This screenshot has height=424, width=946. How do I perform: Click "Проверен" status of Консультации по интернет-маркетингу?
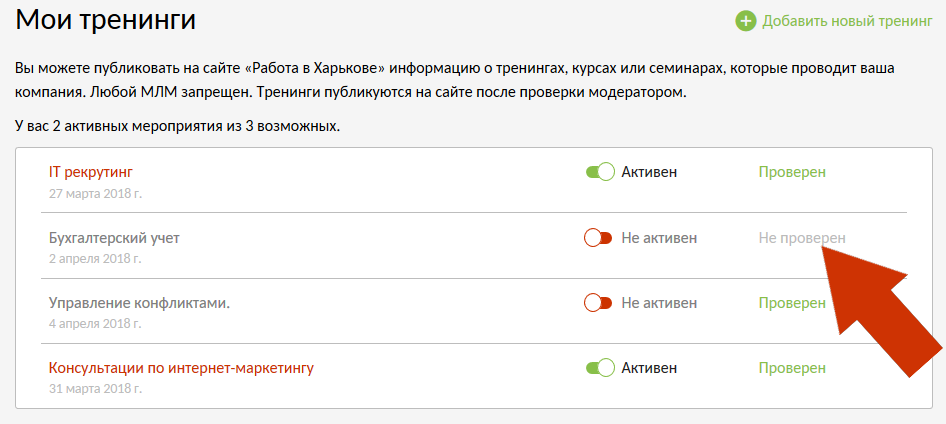(x=792, y=368)
